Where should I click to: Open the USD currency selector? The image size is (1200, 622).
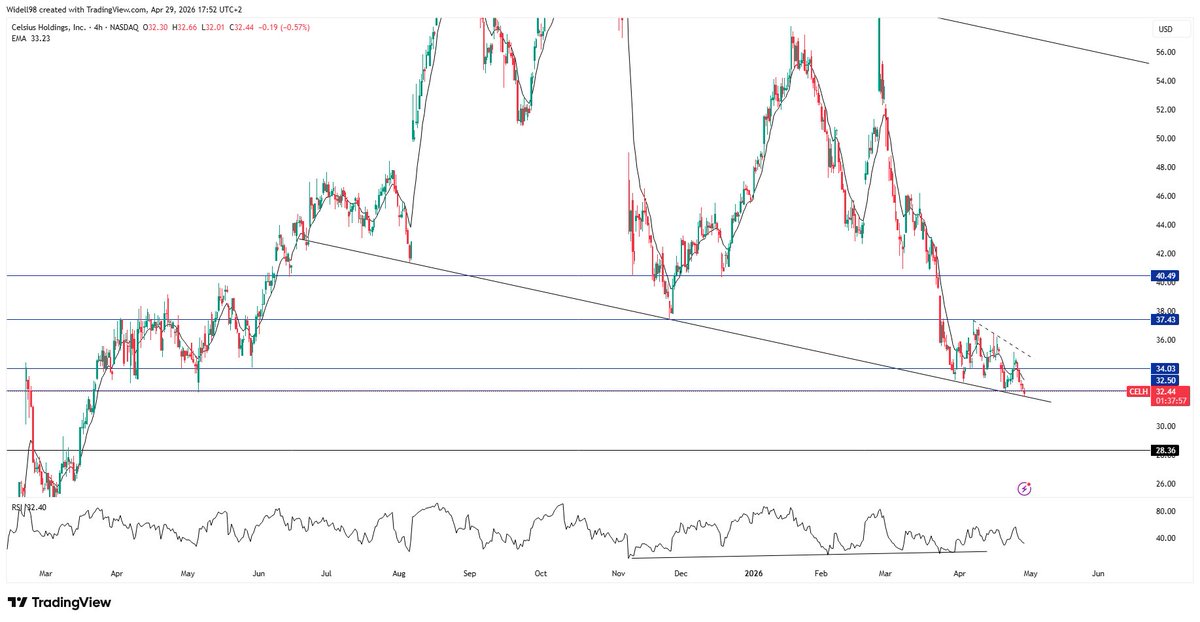pyautogui.click(x=1165, y=29)
